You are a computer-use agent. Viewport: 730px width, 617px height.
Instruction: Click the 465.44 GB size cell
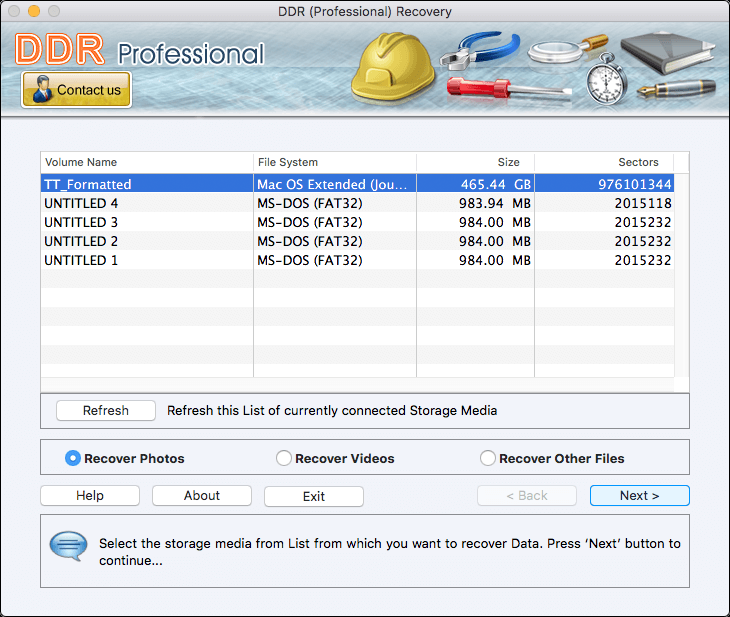coord(475,184)
